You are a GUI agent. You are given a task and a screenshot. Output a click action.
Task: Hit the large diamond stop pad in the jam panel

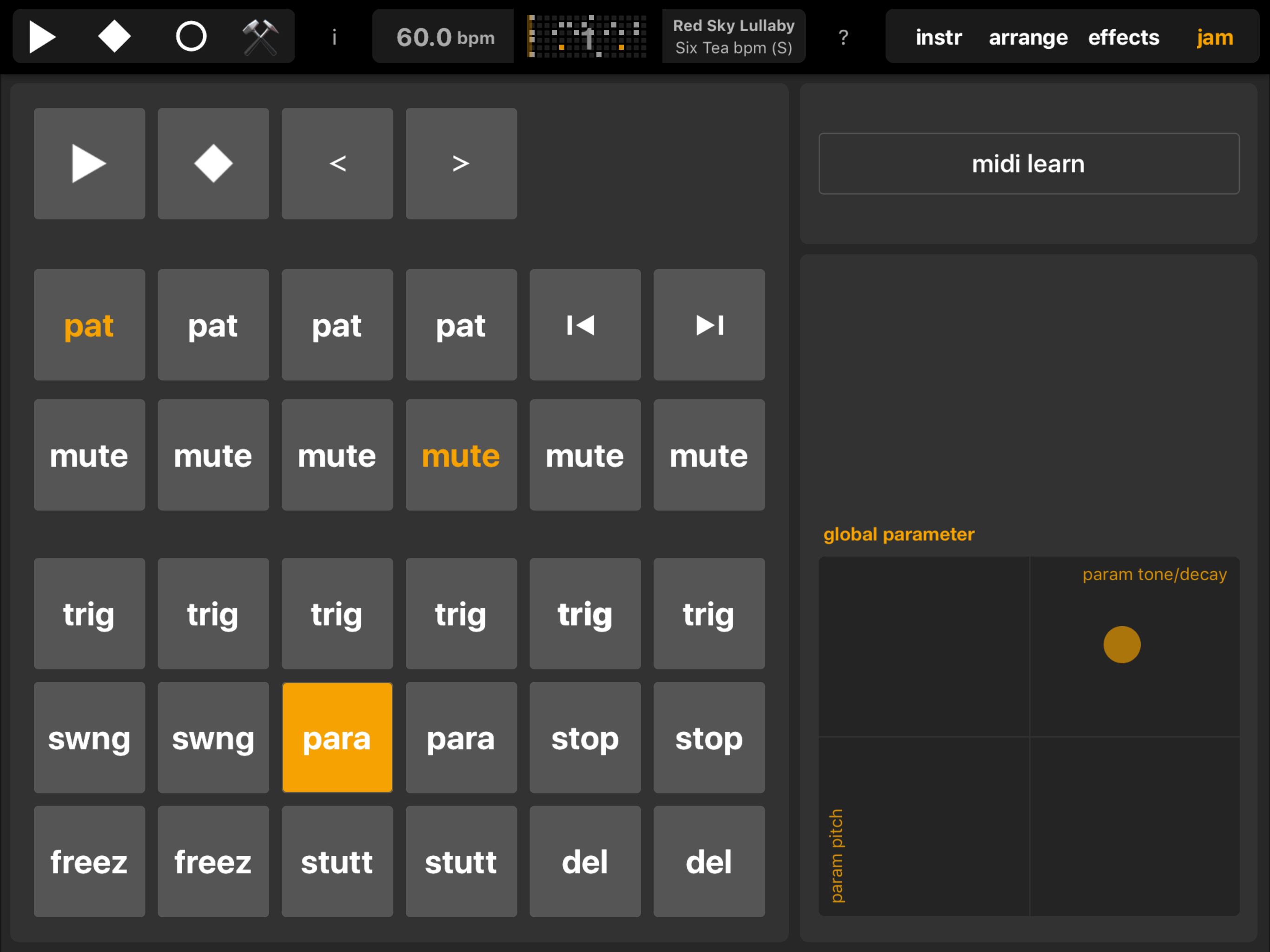(x=213, y=164)
